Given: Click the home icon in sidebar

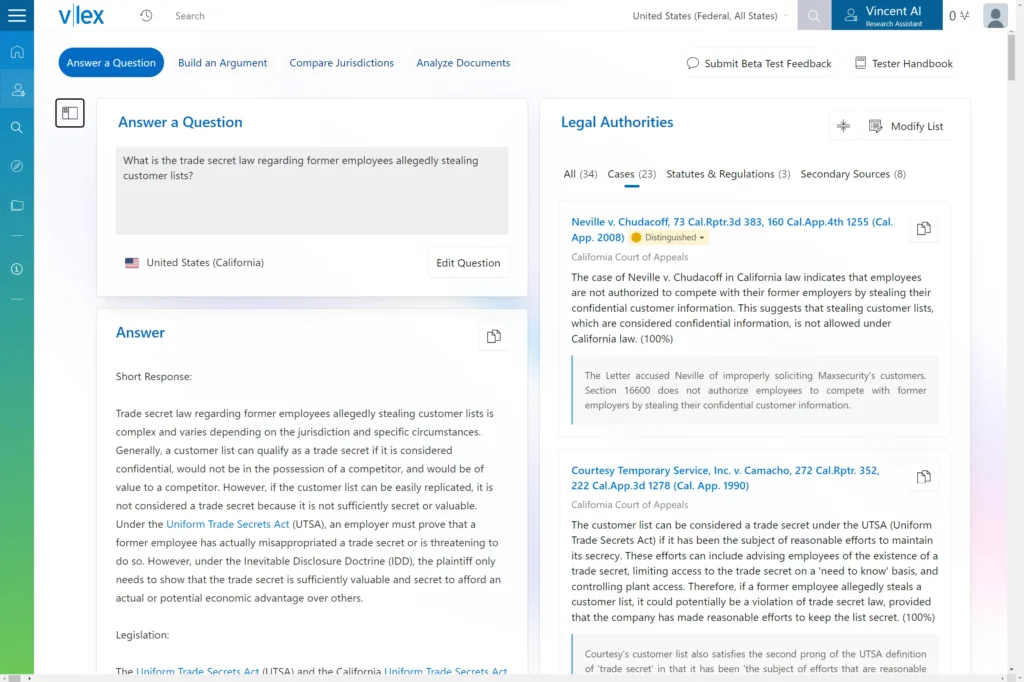Looking at the screenshot, I should tap(17, 52).
